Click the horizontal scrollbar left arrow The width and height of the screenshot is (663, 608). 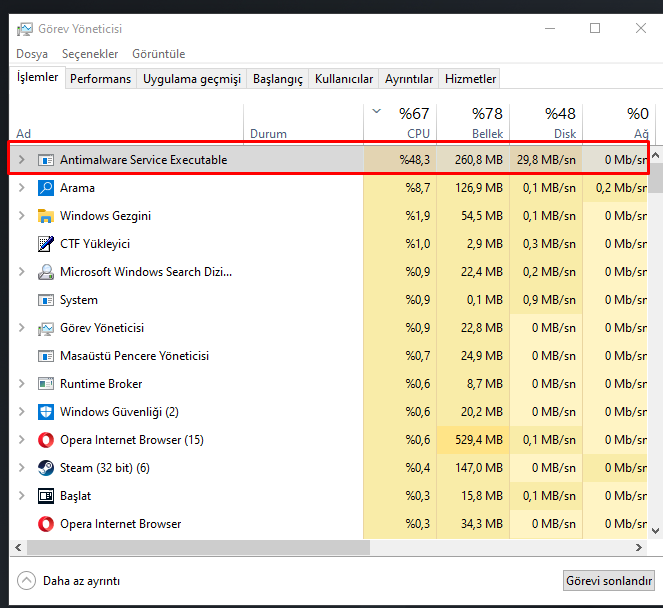coord(18,548)
